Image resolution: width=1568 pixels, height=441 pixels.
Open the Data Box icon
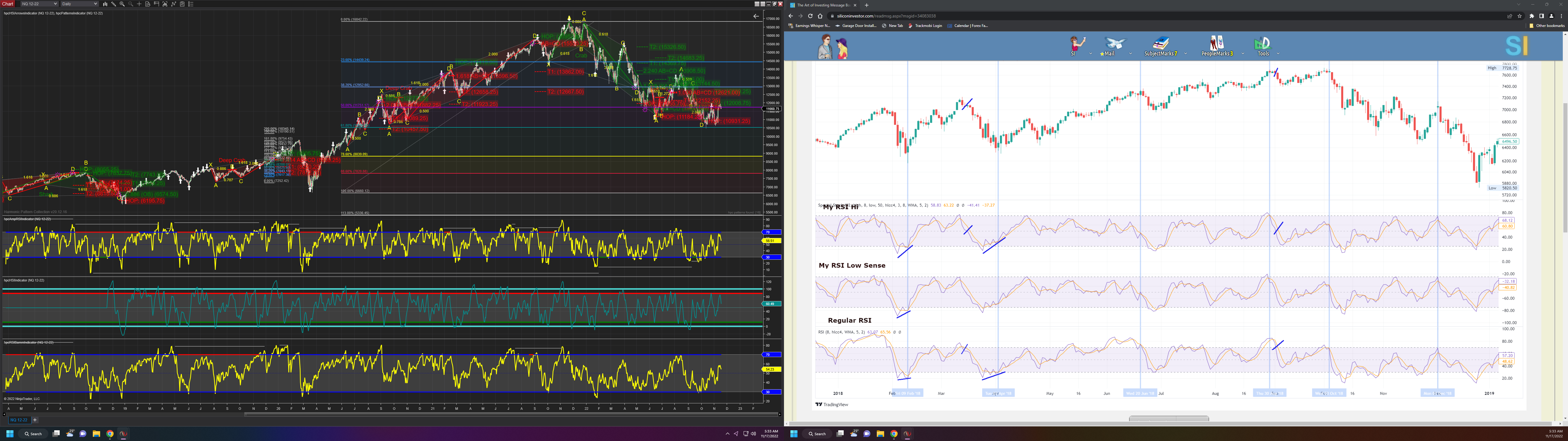[148, 4]
